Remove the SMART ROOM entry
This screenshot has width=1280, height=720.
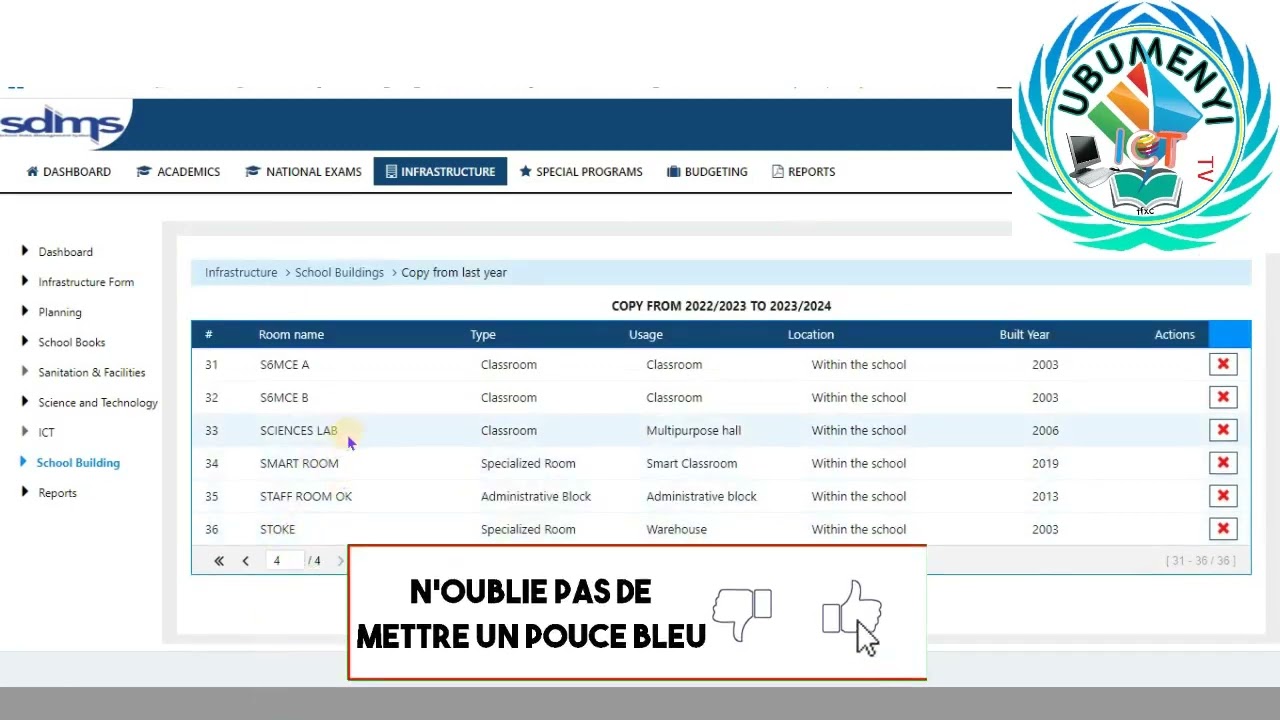(x=1222, y=463)
